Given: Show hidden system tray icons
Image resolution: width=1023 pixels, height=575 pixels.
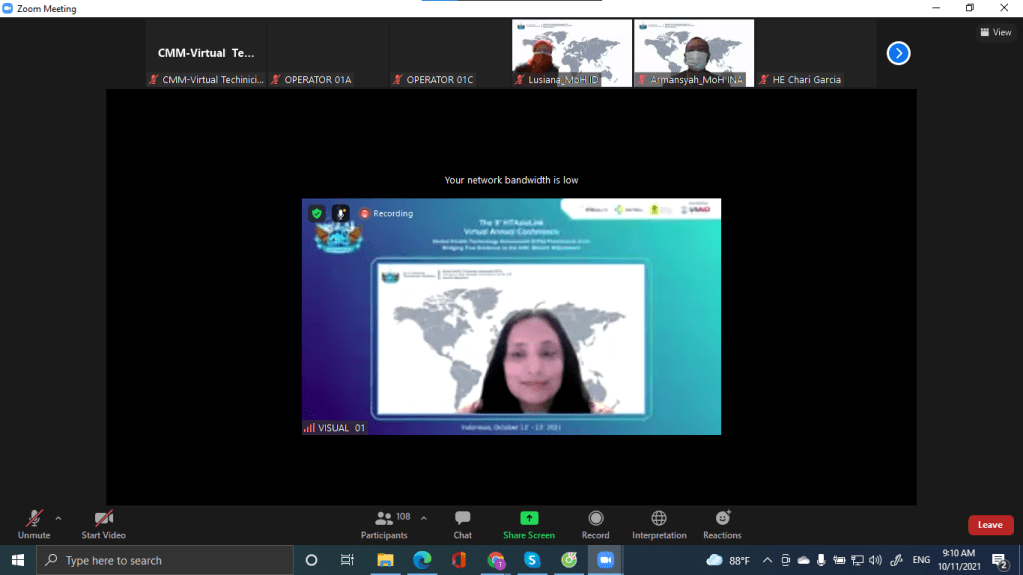Looking at the screenshot, I should [767, 560].
